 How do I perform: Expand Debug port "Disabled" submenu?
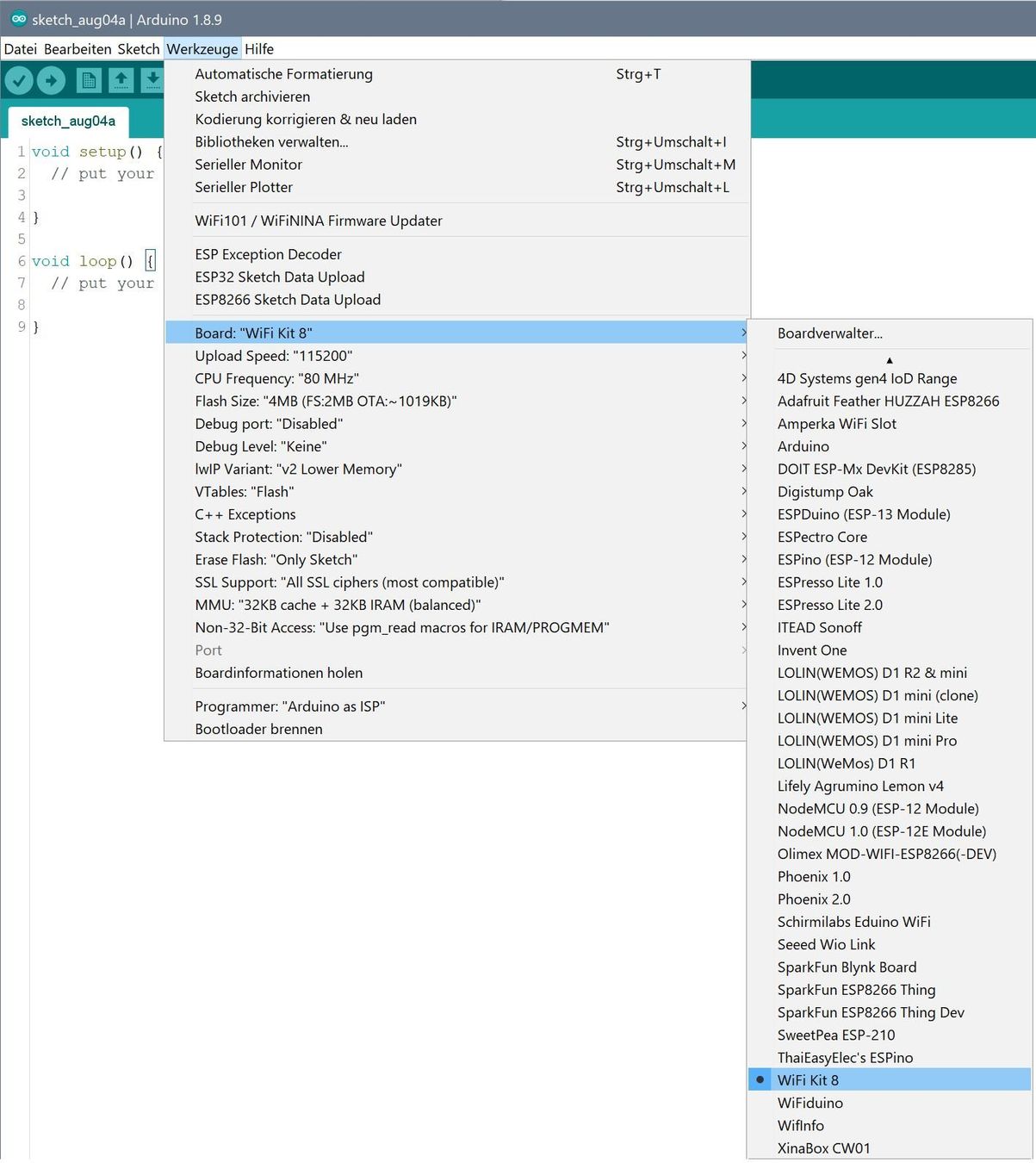[456, 423]
